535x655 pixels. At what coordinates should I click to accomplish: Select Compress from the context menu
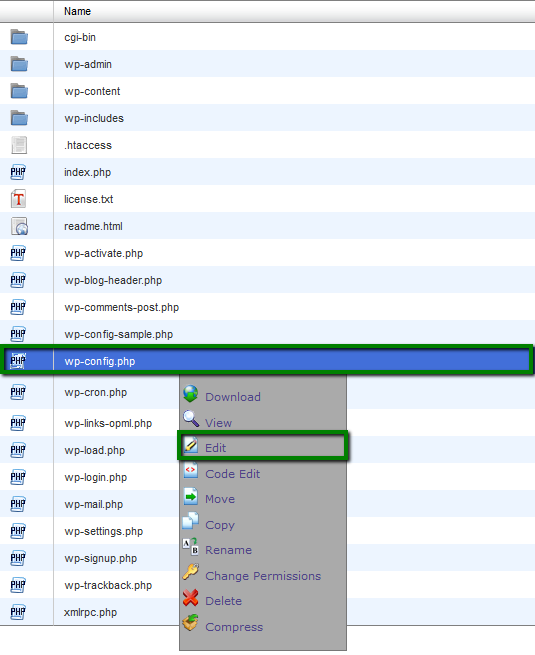point(234,627)
